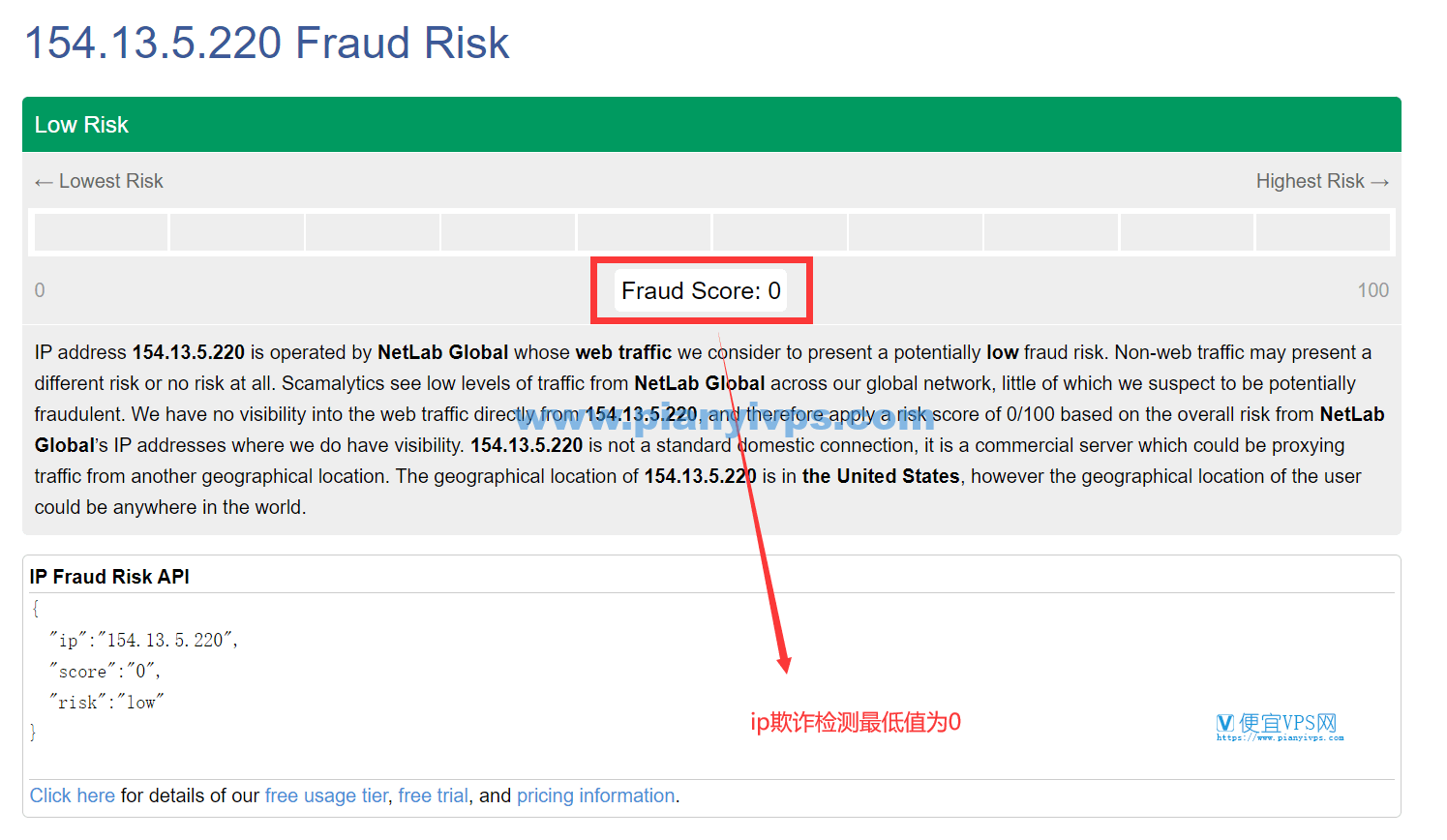Click the 0 minimum scale label
Viewport: 1447px width, 840px height.
pos(40,290)
